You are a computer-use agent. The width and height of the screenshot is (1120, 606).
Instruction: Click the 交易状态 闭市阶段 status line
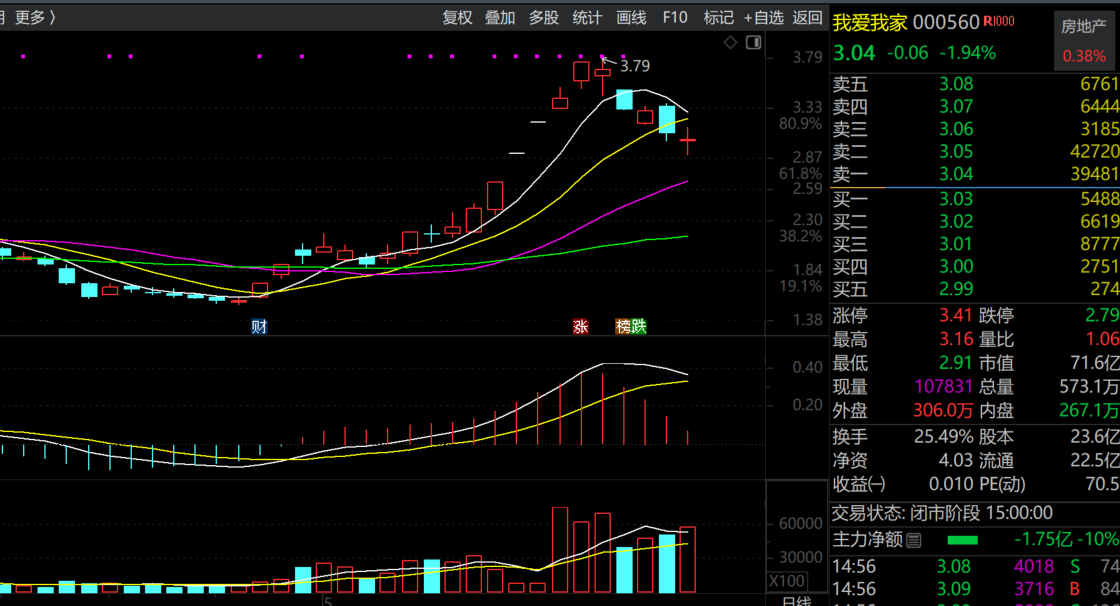point(942,512)
